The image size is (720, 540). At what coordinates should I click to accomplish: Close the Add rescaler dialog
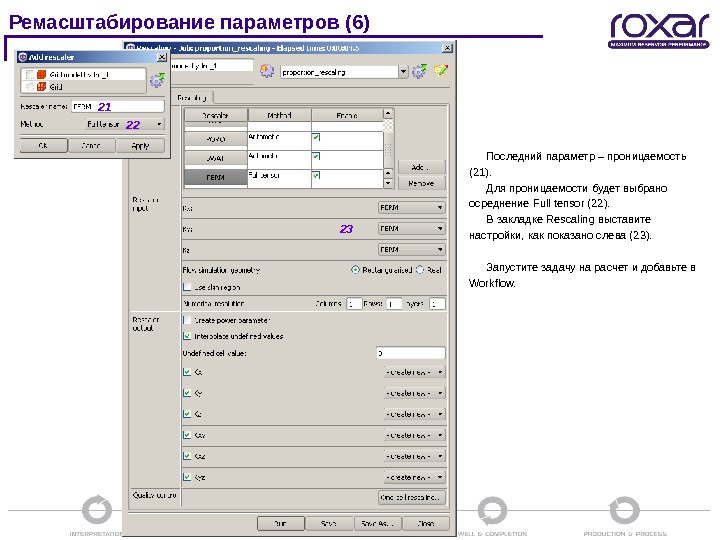[162, 57]
